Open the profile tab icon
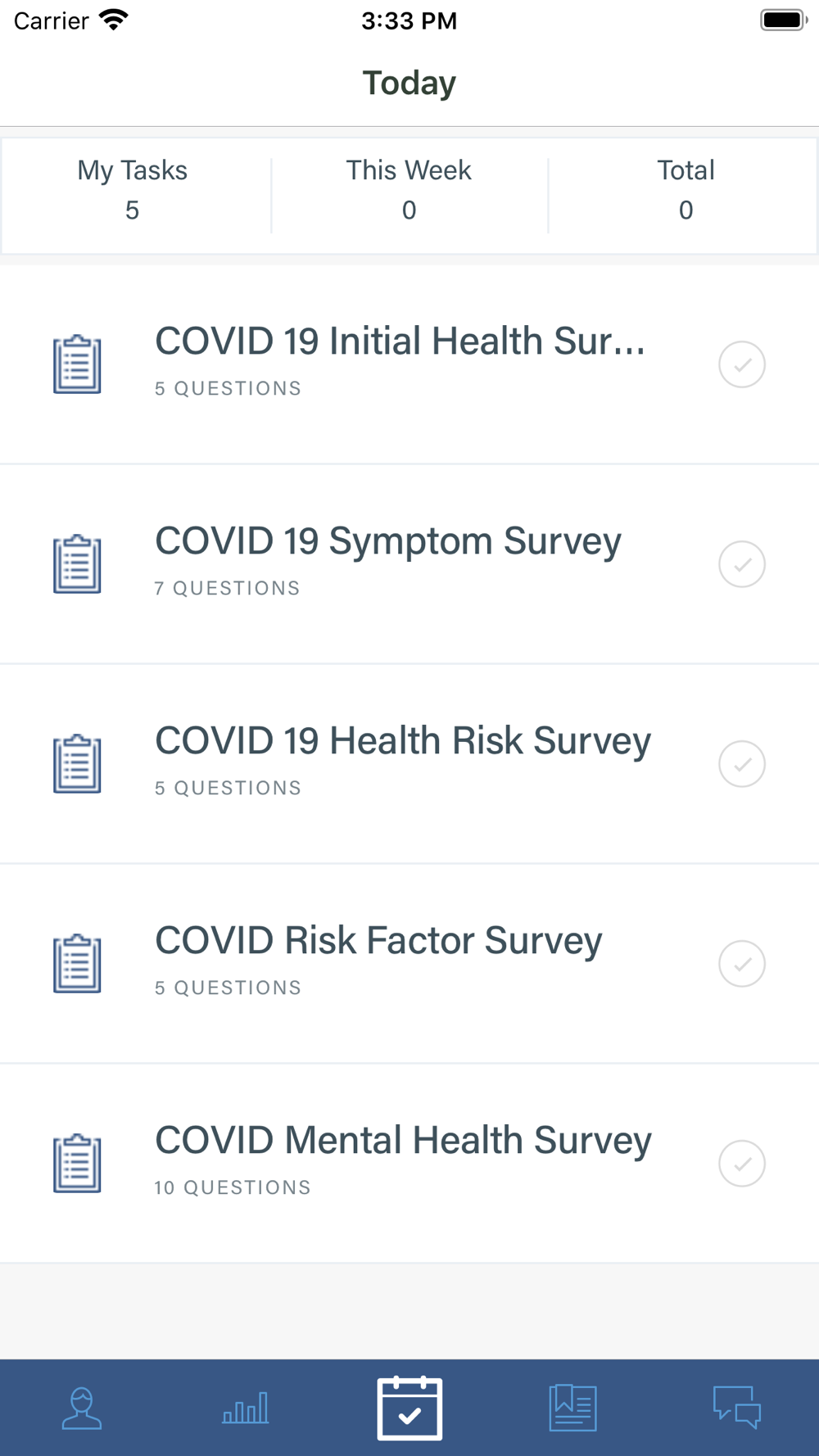Viewport: 819px width, 1456px height. coord(82,1408)
